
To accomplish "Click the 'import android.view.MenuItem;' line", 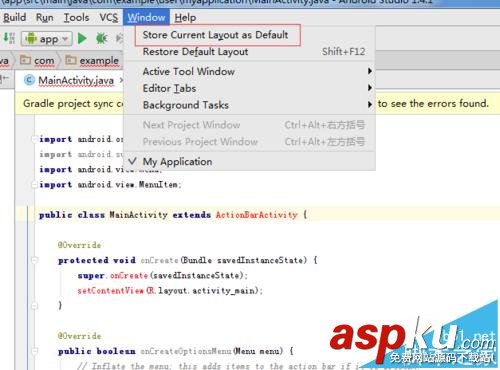I will pyautogui.click(x=110, y=185).
